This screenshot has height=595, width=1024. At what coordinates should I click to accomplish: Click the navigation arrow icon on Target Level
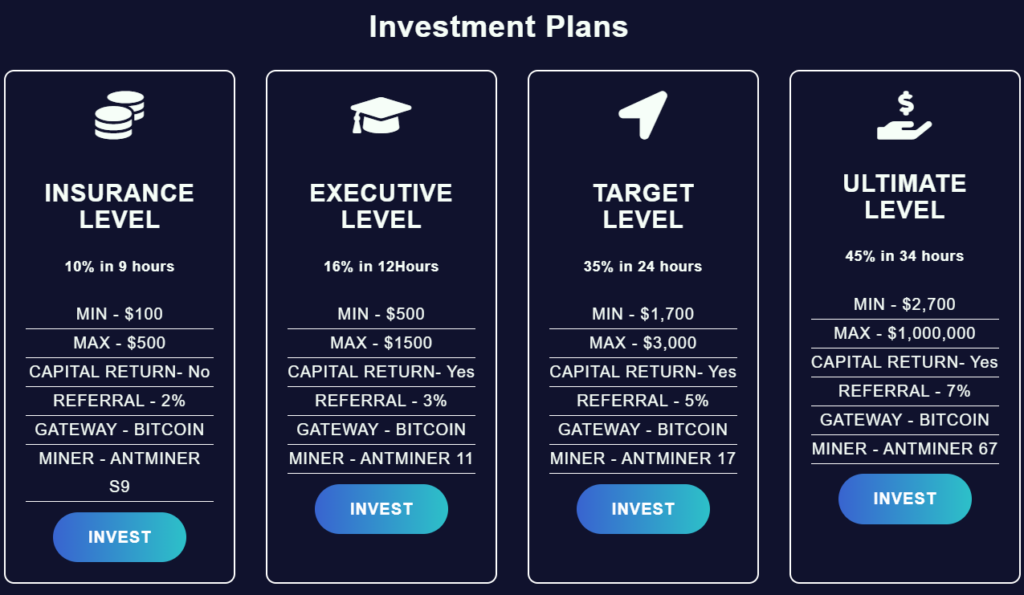click(x=643, y=115)
